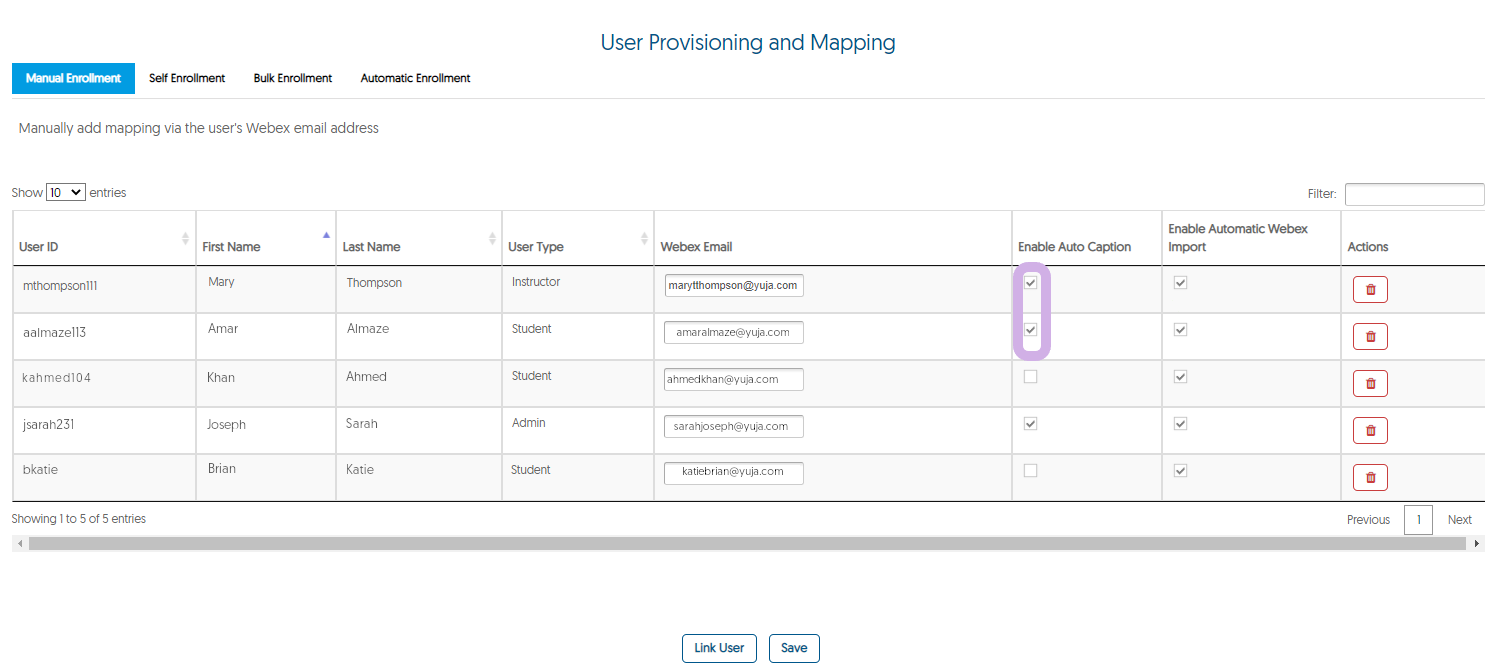Focus the Filter search field
The image size is (1492, 671).
[x=1414, y=194]
